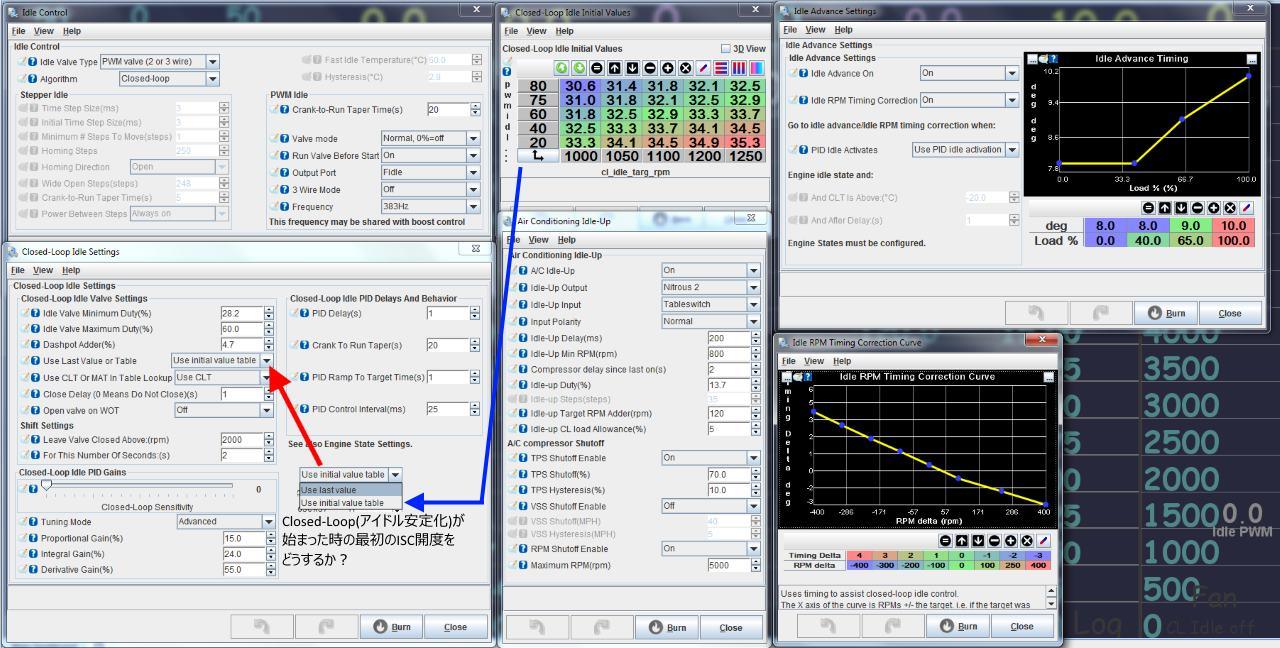
Task: Click Close in Closed-Loop Idle Settings window
Action: click(455, 627)
